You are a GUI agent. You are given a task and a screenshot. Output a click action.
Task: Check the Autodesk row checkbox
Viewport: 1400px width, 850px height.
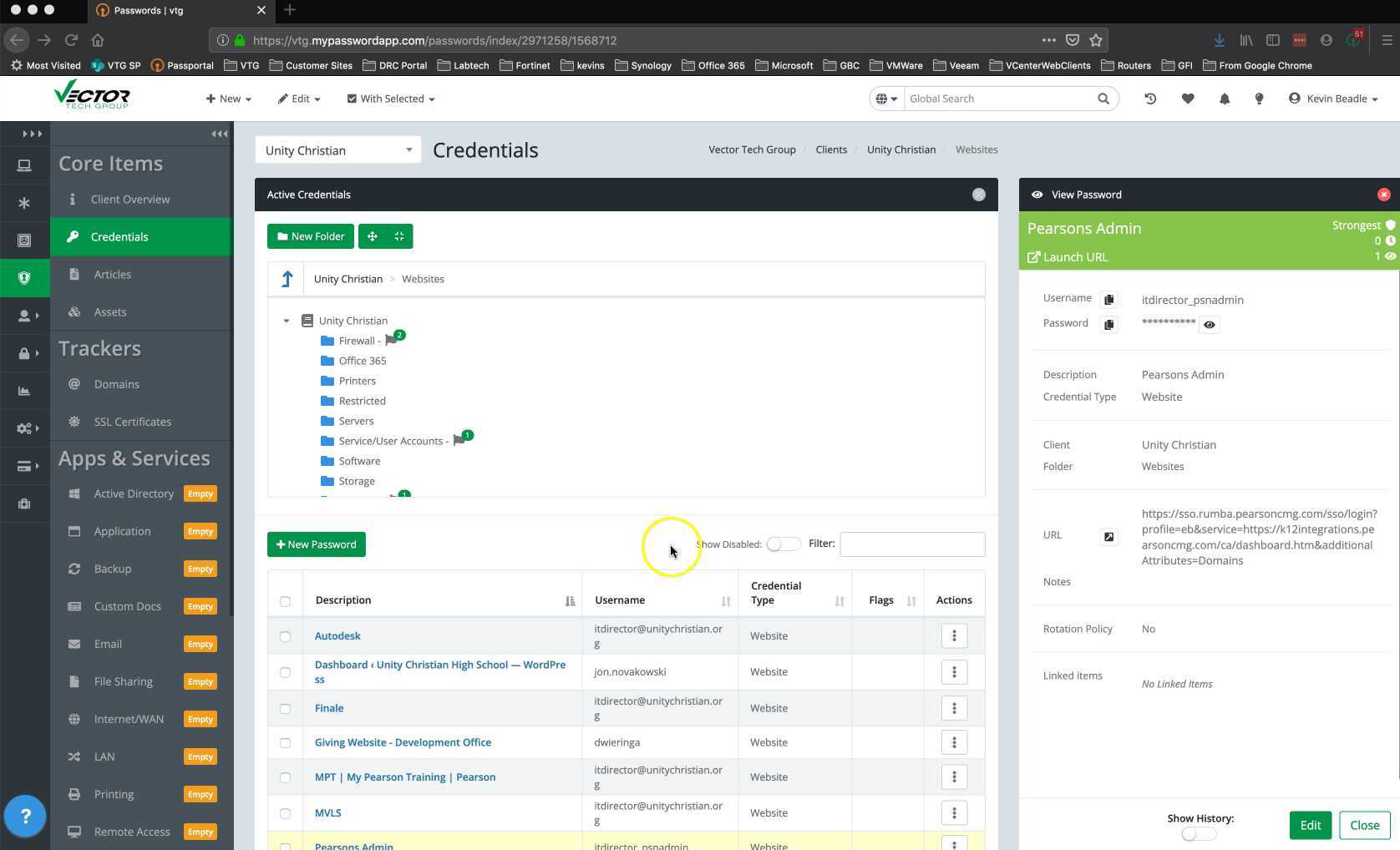pos(285,636)
